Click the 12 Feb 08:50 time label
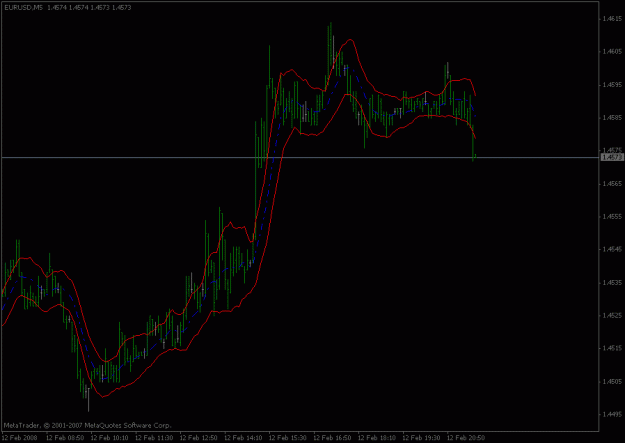This screenshot has width=625, height=443. 65,438
